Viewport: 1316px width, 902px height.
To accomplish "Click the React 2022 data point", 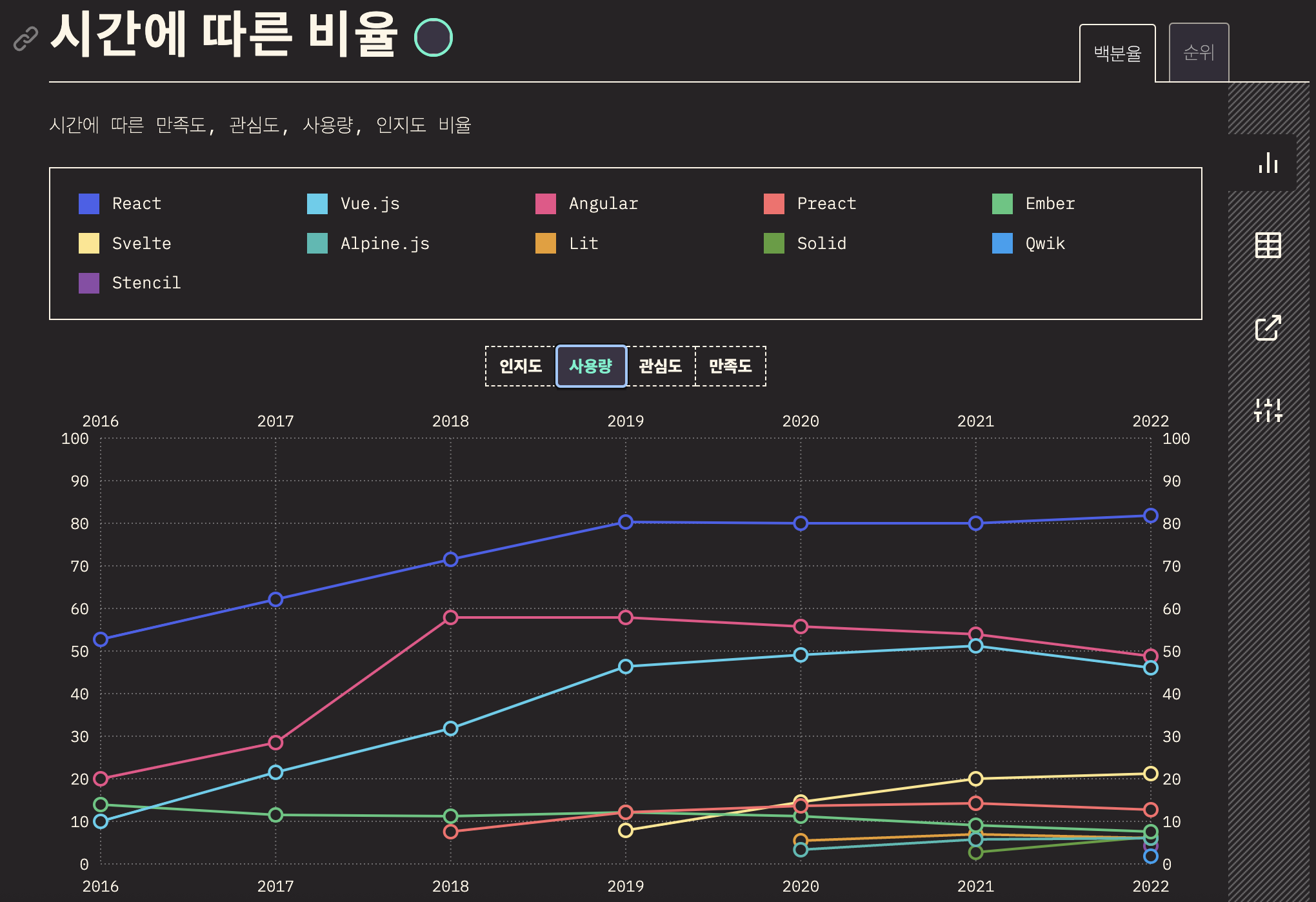I will point(1150,516).
